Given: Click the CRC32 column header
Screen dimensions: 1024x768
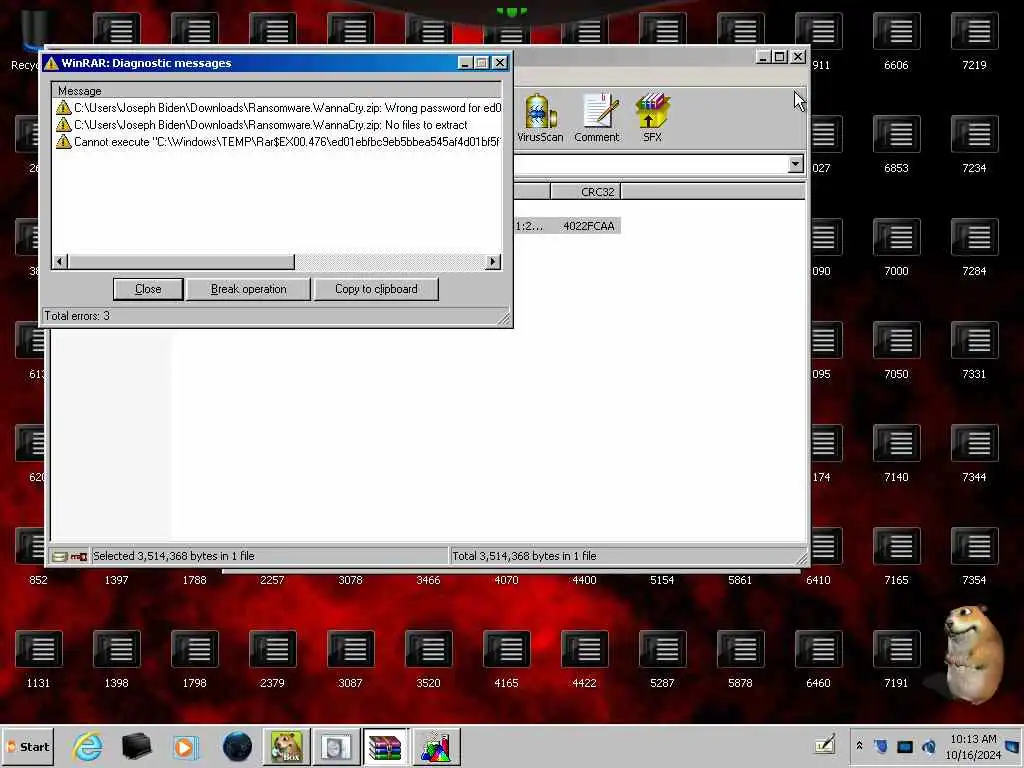Looking at the screenshot, I should (586, 192).
